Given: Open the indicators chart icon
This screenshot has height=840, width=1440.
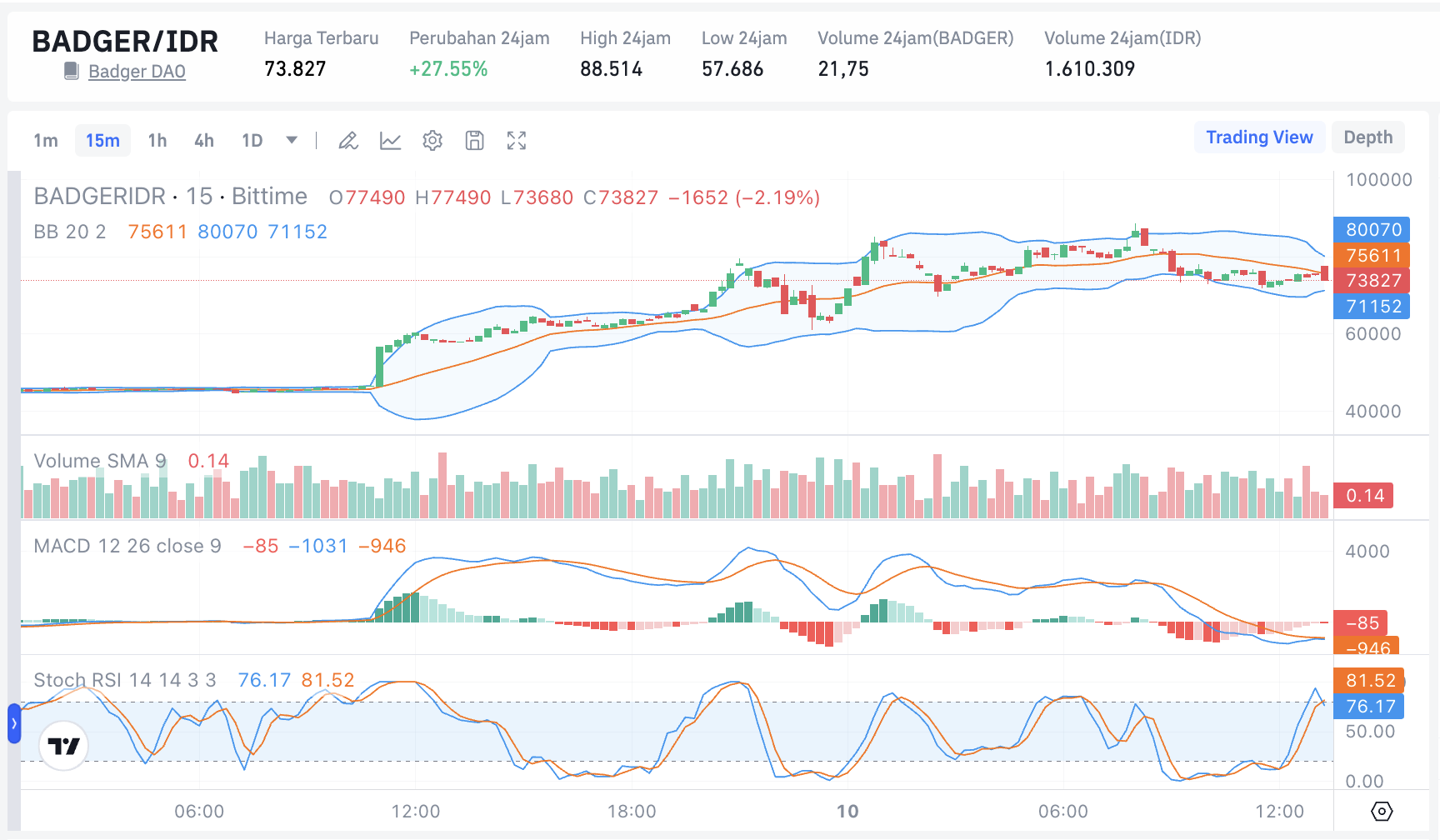Looking at the screenshot, I should [x=390, y=141].
